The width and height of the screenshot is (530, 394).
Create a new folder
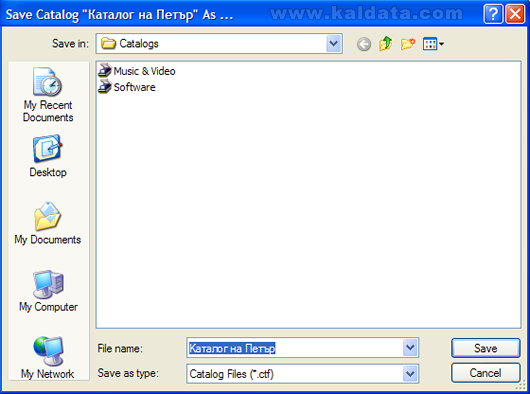click(408, 44)
